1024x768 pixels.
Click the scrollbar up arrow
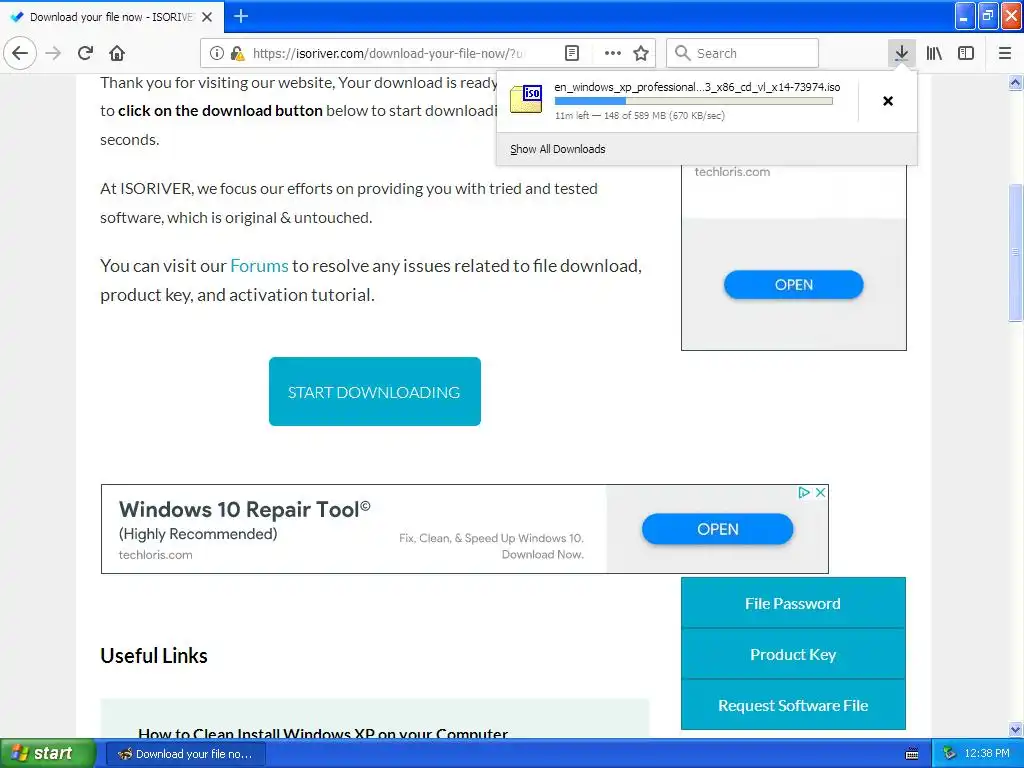point(1015,82)
